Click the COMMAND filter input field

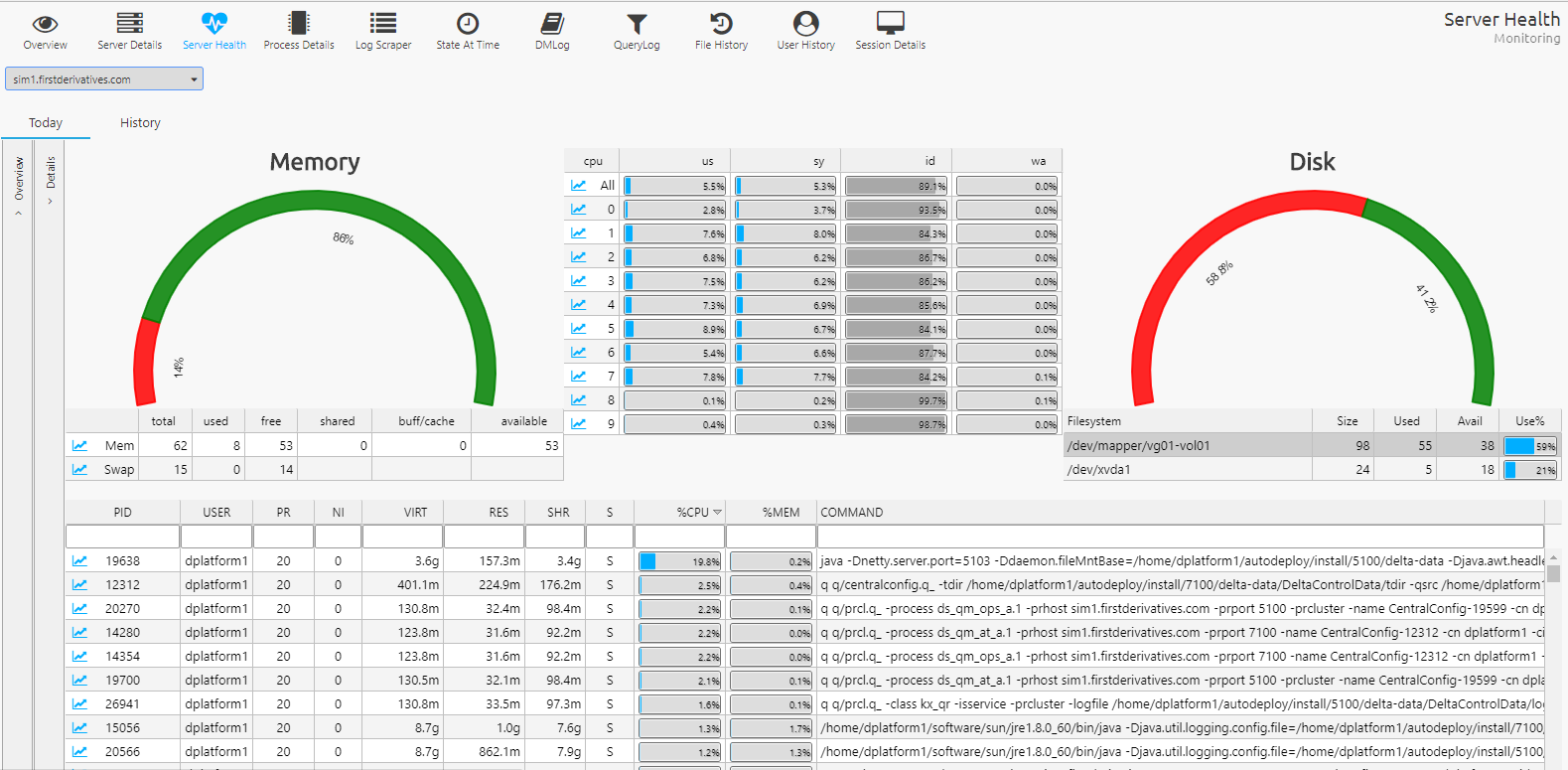[x=1181, y=537]
